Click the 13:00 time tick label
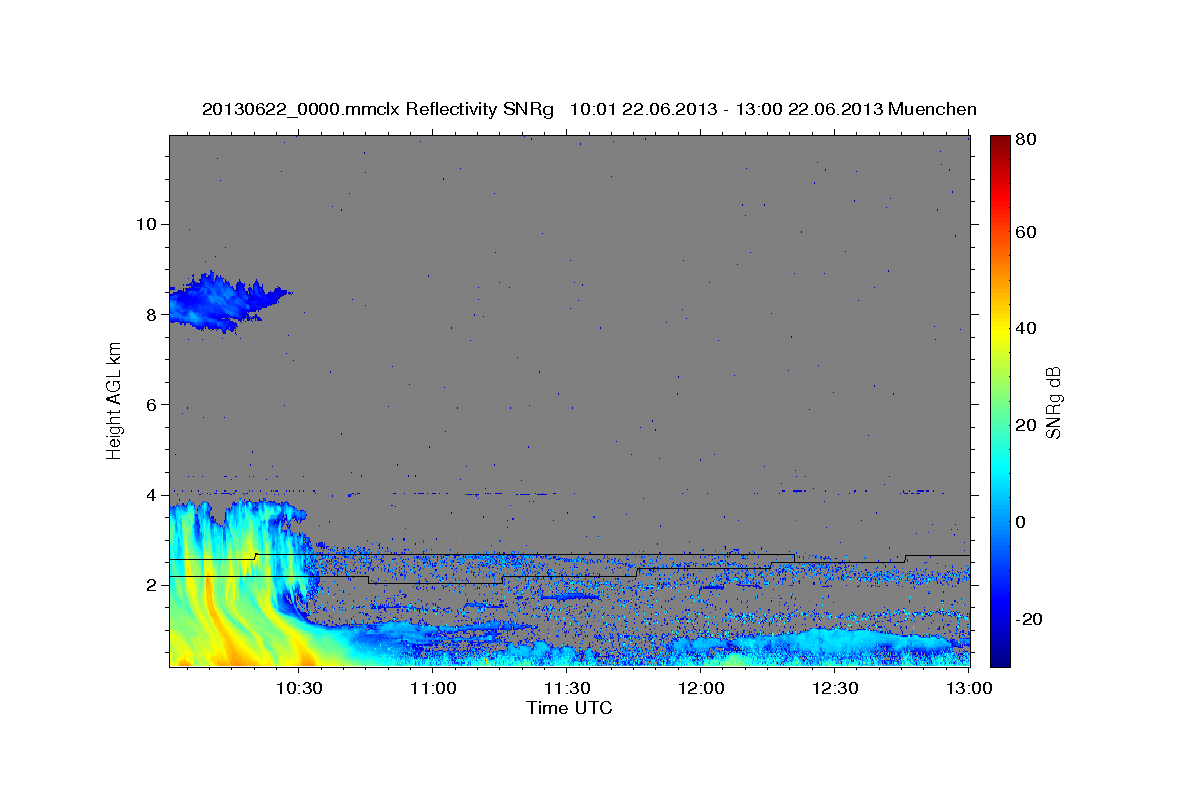 (969, 688)
